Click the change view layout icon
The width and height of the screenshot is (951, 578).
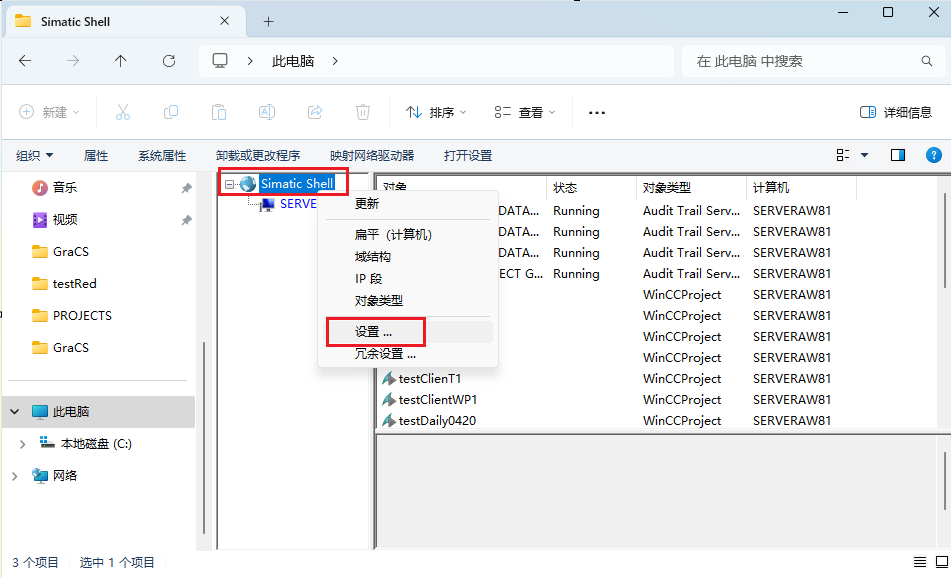pos(842,155)
